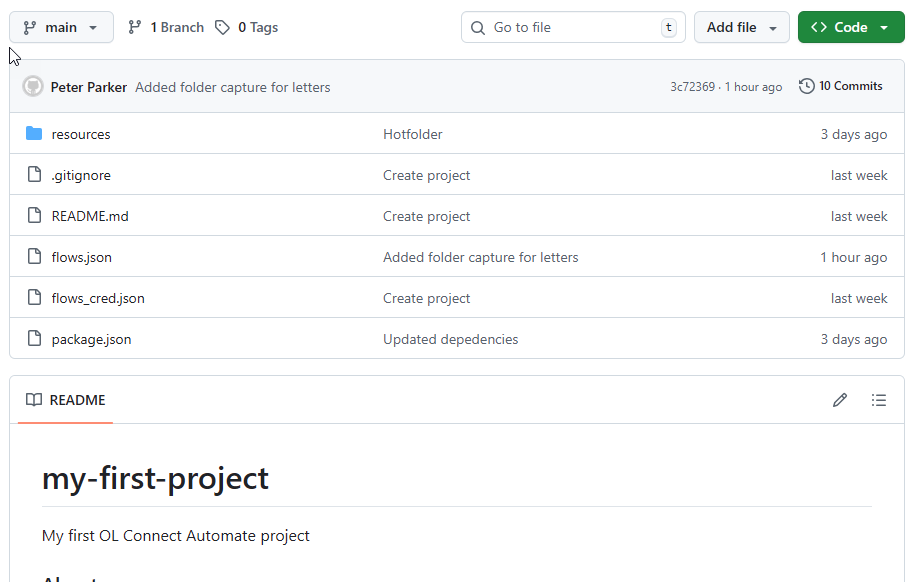Screen dimensions: 913x582
Task: Click the flows_cred.json file icon
Action: point(34,298)
